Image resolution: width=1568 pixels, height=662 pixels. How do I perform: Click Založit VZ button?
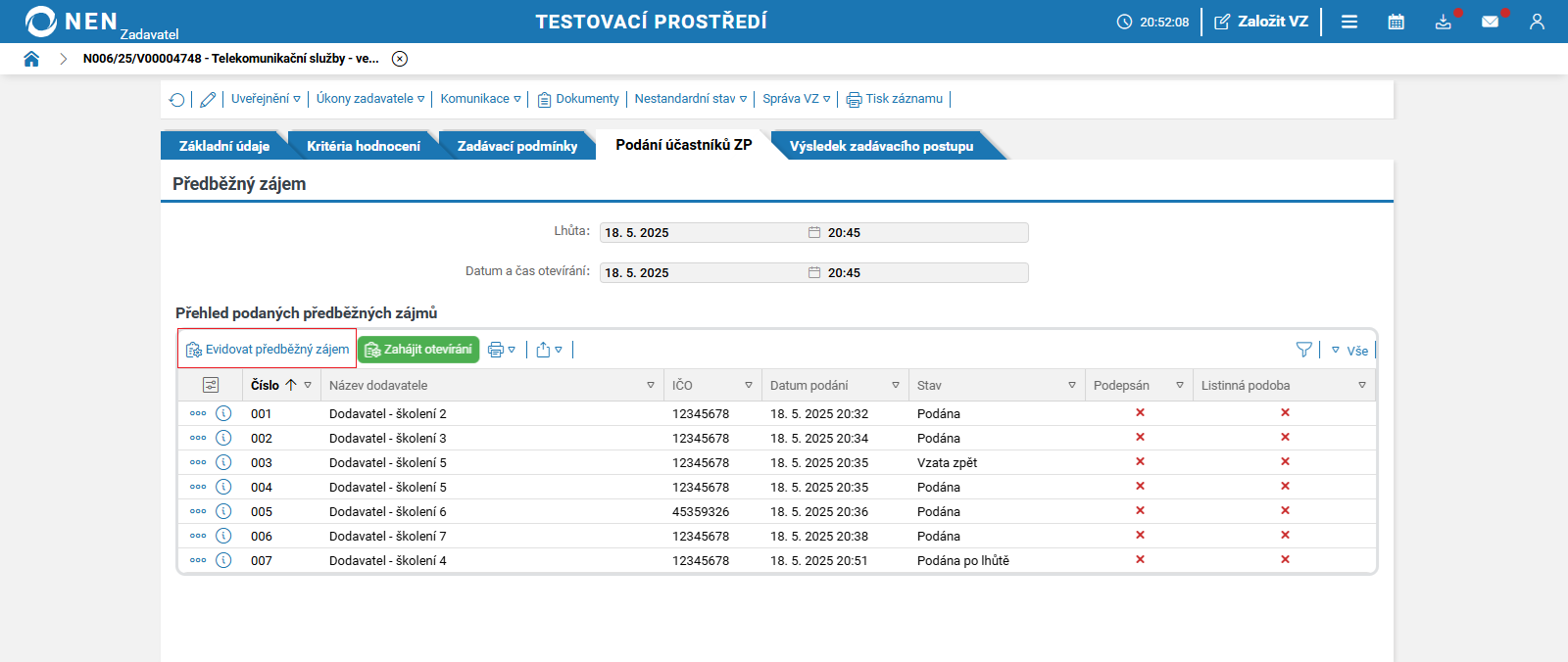click(x=1261, y=22)
